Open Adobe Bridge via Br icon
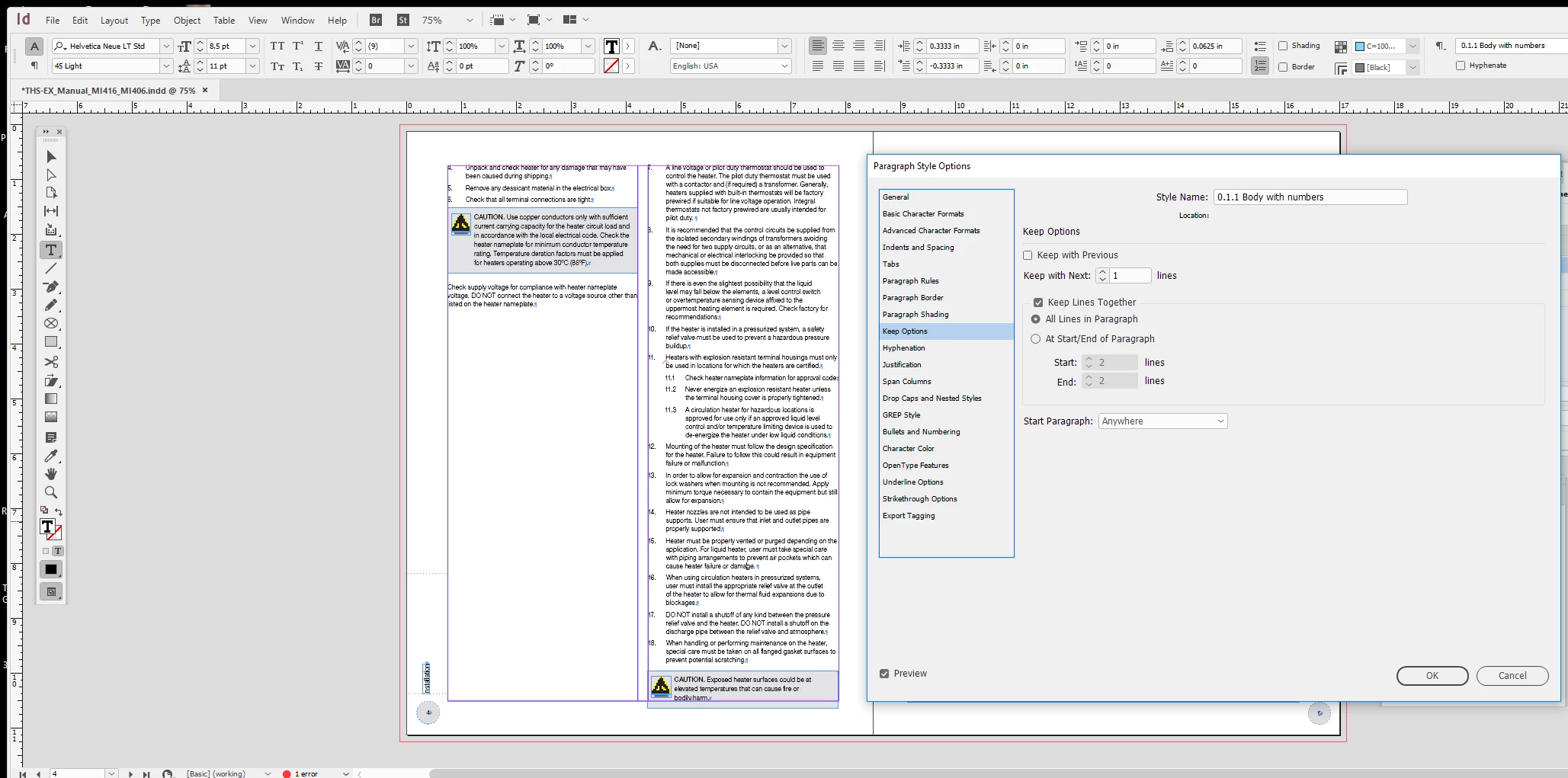 coord(375,21)
